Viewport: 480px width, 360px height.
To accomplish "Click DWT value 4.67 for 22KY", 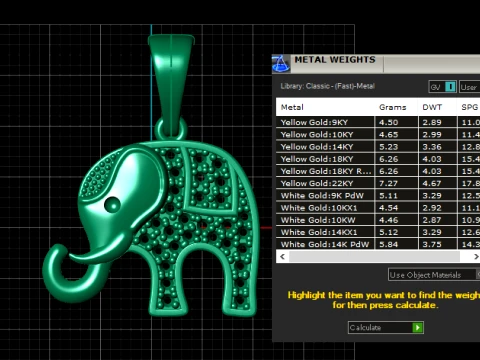I will [x=432, y=183].
